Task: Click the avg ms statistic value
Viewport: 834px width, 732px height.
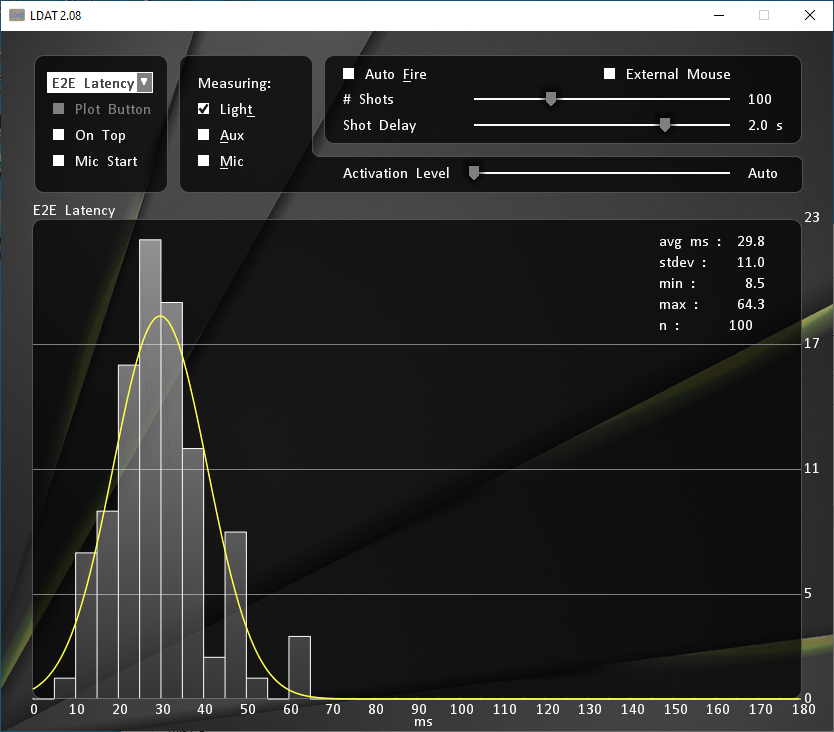Action: click(x=751, y=241)
